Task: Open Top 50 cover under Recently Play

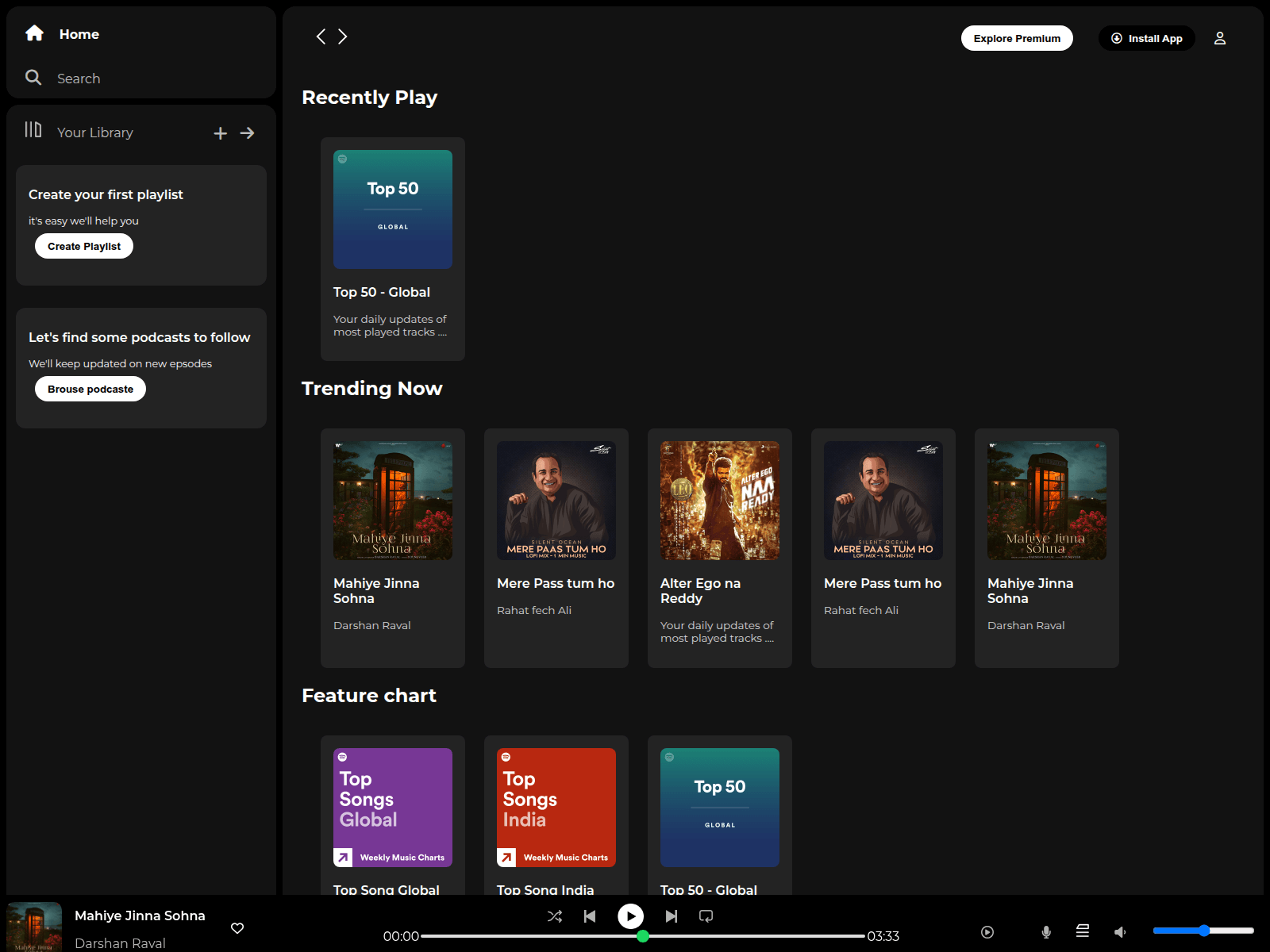Action: 393,209
